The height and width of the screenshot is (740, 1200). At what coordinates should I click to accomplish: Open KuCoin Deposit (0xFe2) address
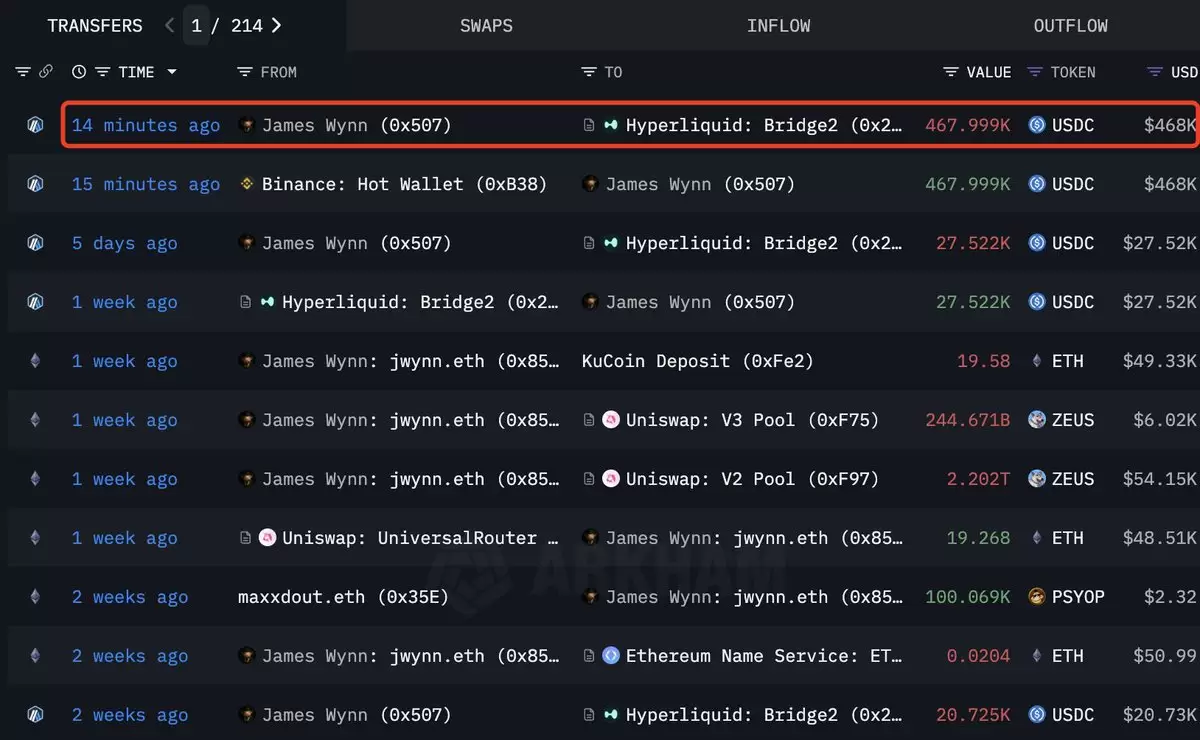698,361
